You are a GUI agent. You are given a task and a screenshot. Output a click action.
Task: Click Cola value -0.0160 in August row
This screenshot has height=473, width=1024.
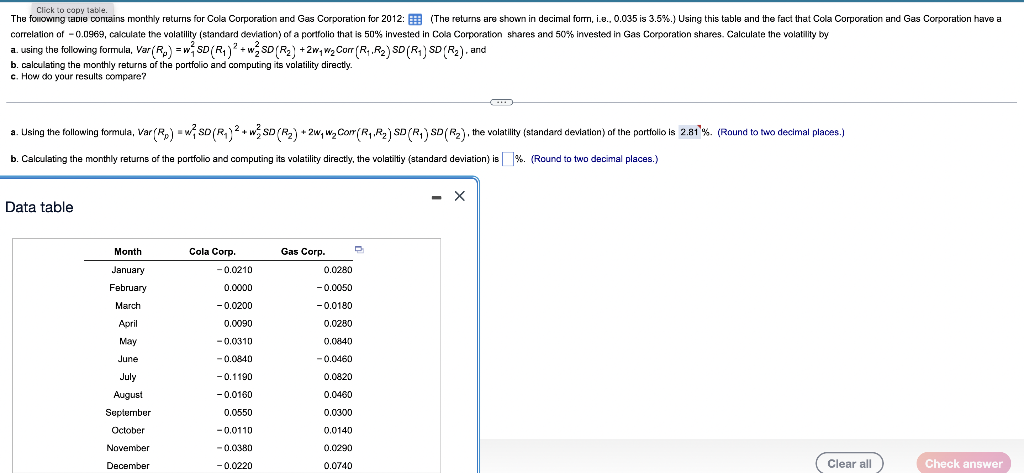pyautogui.click(x=234, y=395)
